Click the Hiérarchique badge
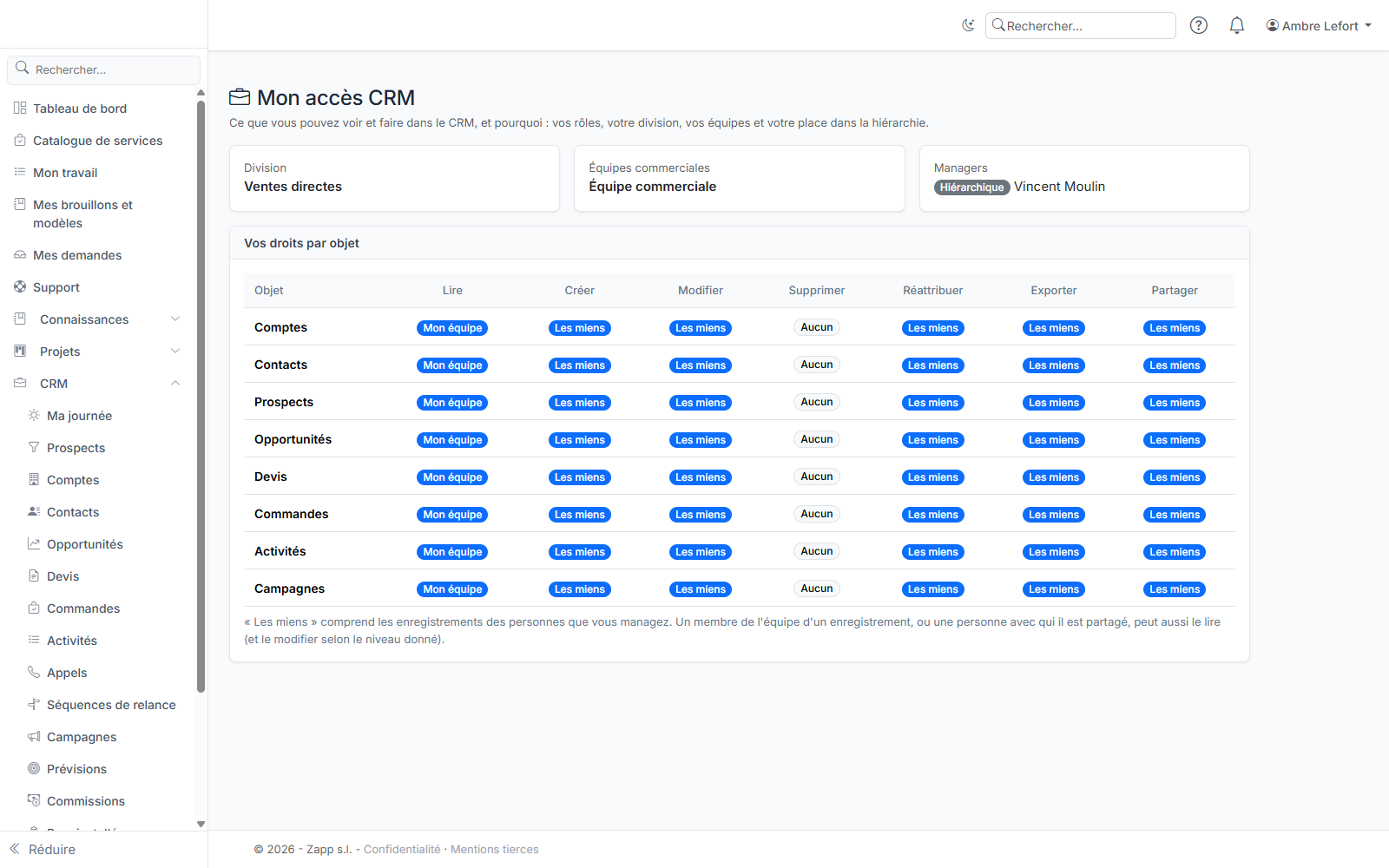The image size is (1389, 868). coord(971,187)
